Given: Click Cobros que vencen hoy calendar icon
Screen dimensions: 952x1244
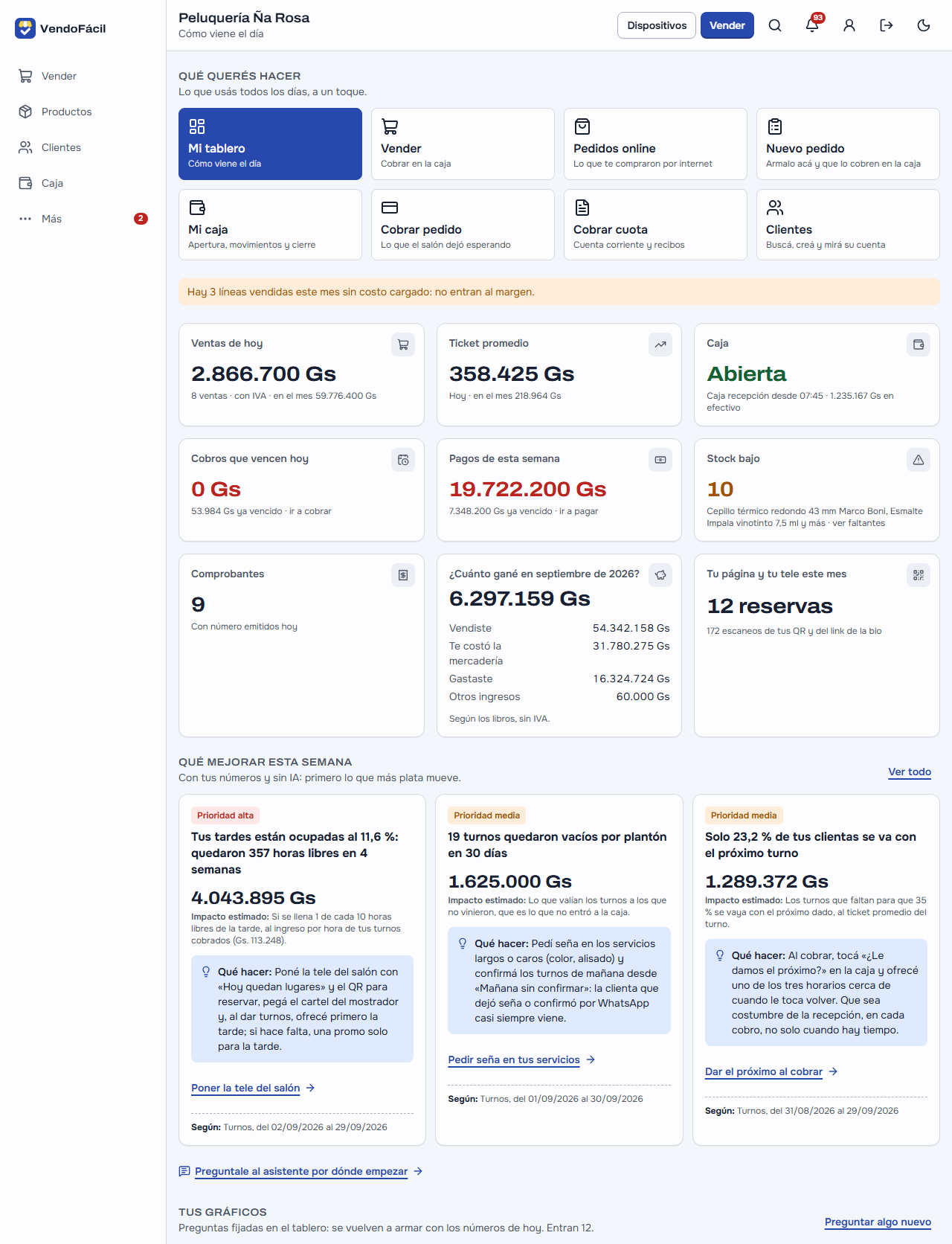Looking at the screenshot, I should (x=403, y=460).
